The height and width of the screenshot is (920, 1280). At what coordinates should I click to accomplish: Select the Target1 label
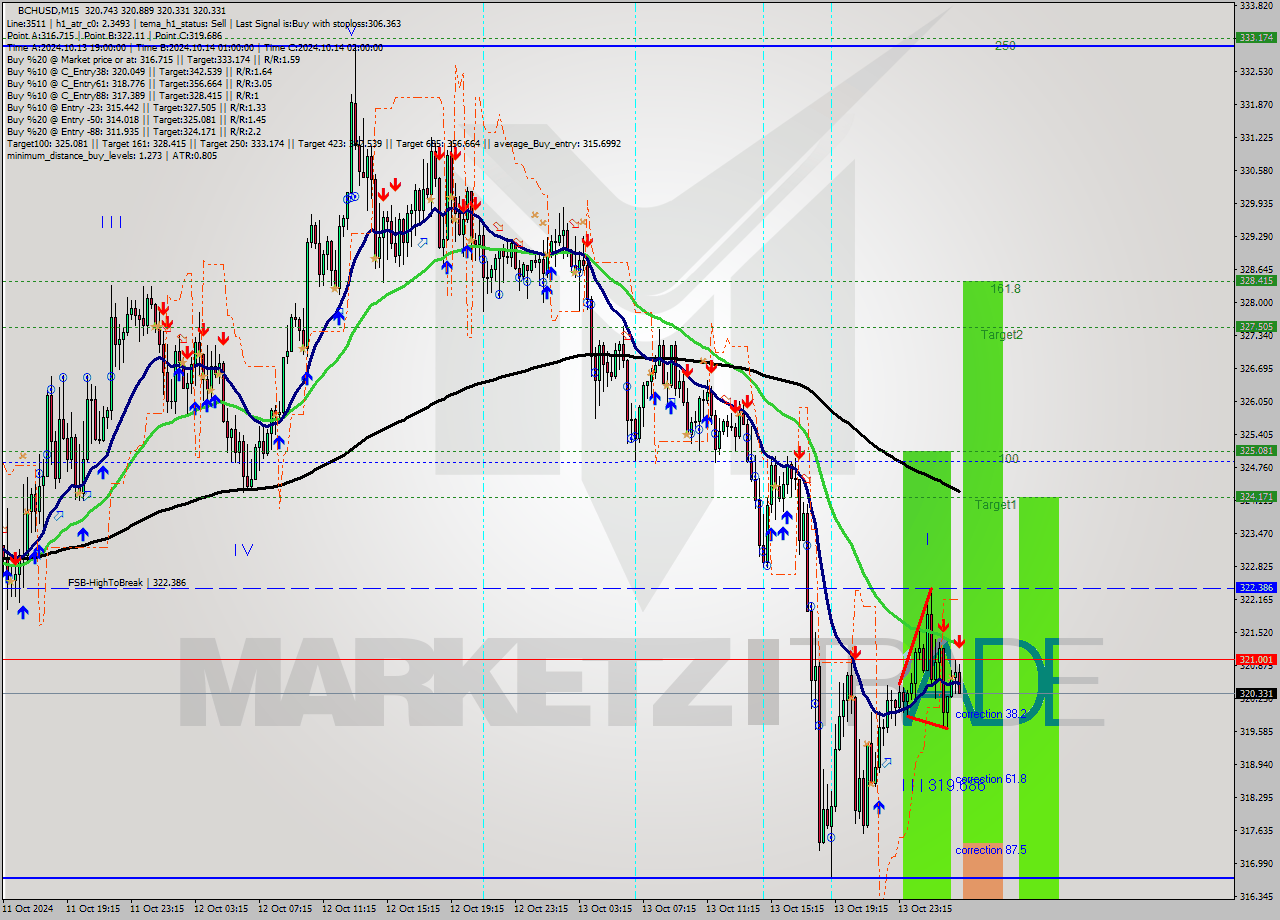pyautogui.click(x=996, y=505)
